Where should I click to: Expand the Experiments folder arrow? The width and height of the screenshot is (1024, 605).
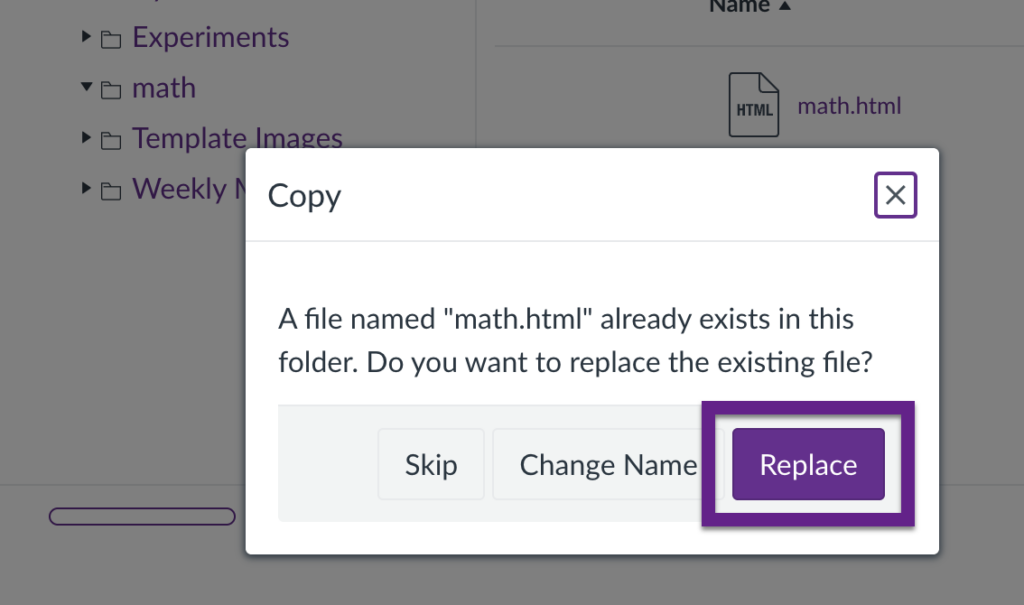[x=87, y=38]
